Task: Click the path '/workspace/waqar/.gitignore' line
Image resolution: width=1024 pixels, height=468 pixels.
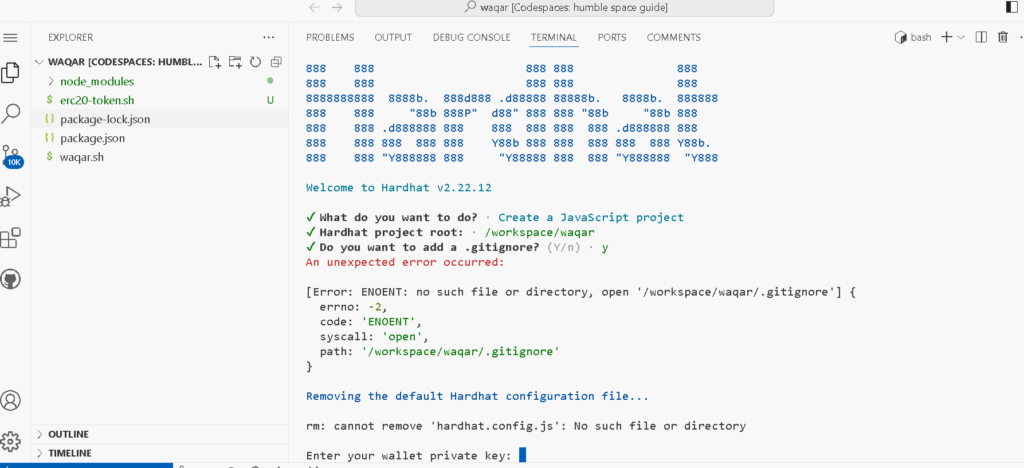Action: coord(440,352)
